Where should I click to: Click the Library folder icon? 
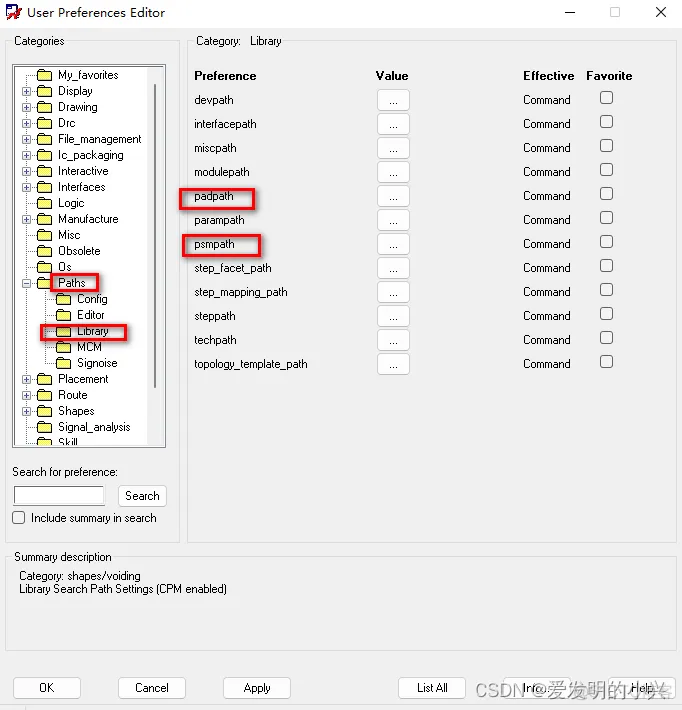[x=63, y=331]
